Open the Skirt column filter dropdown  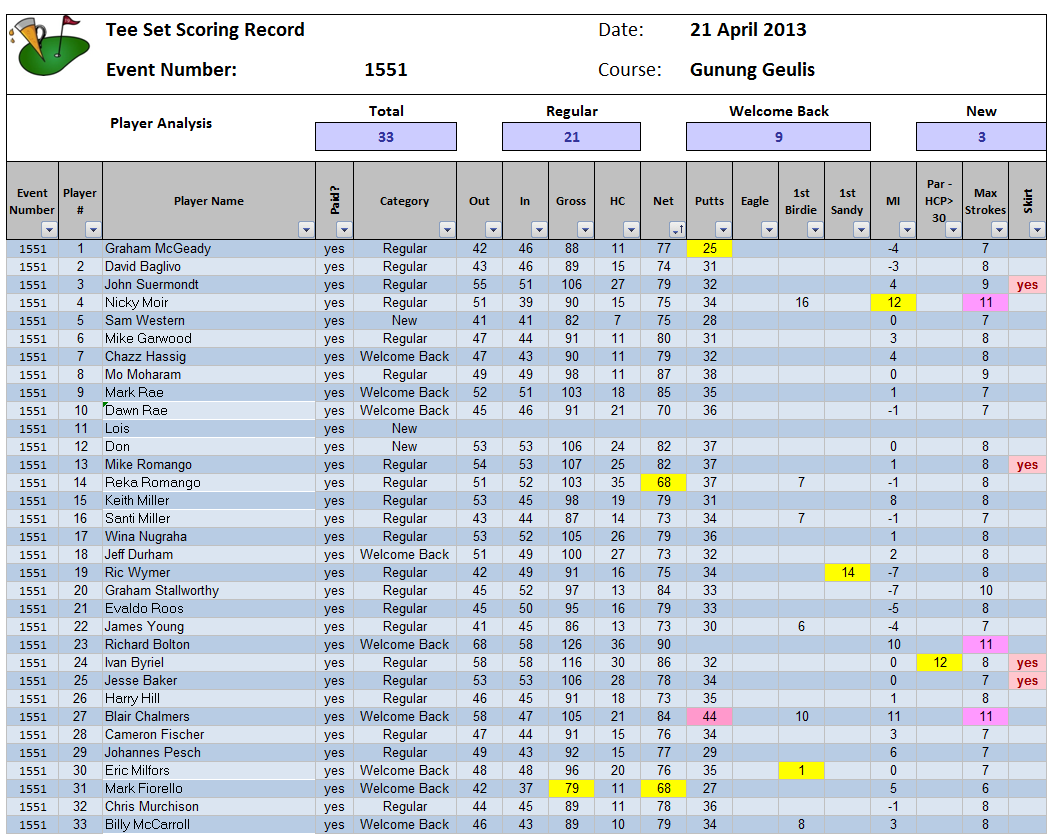tap(1037, 230)
